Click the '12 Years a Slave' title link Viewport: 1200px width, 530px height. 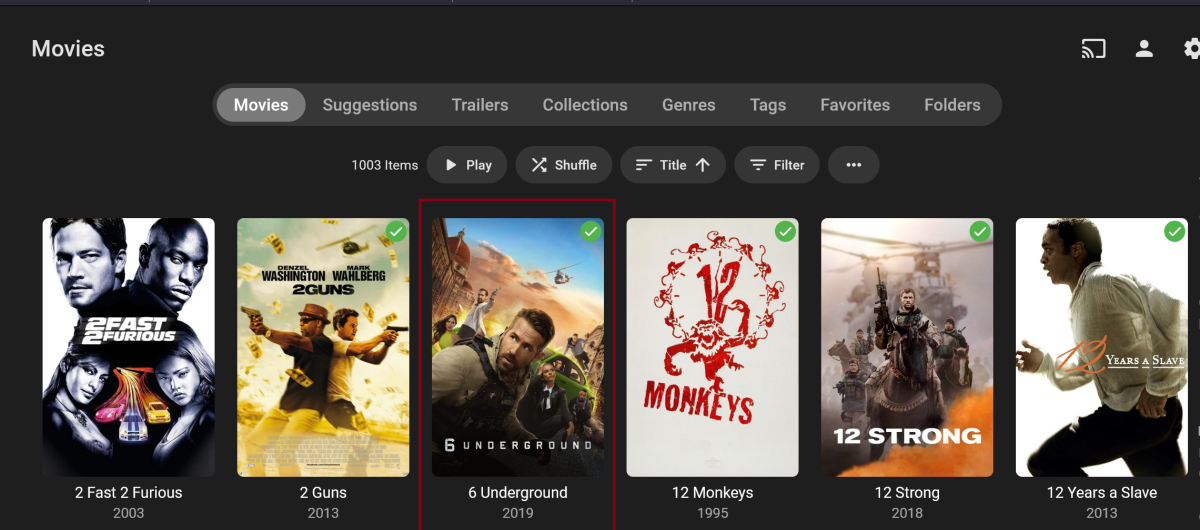click(x=1102, y=493)
